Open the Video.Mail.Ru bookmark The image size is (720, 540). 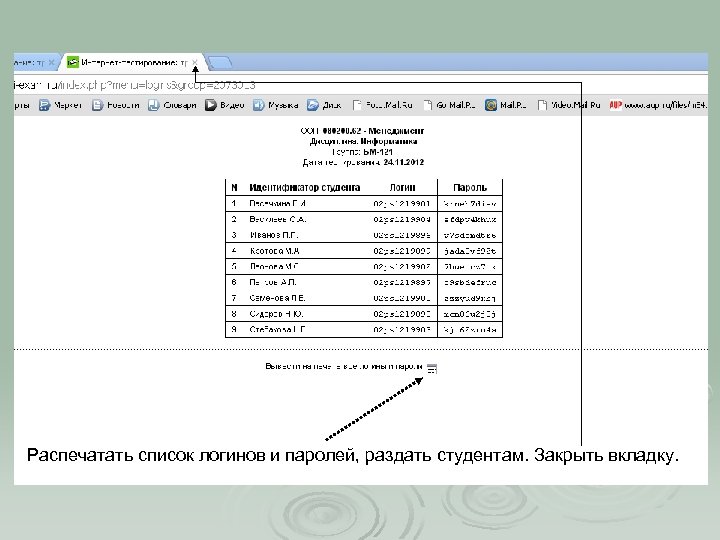tap(569, 105)
